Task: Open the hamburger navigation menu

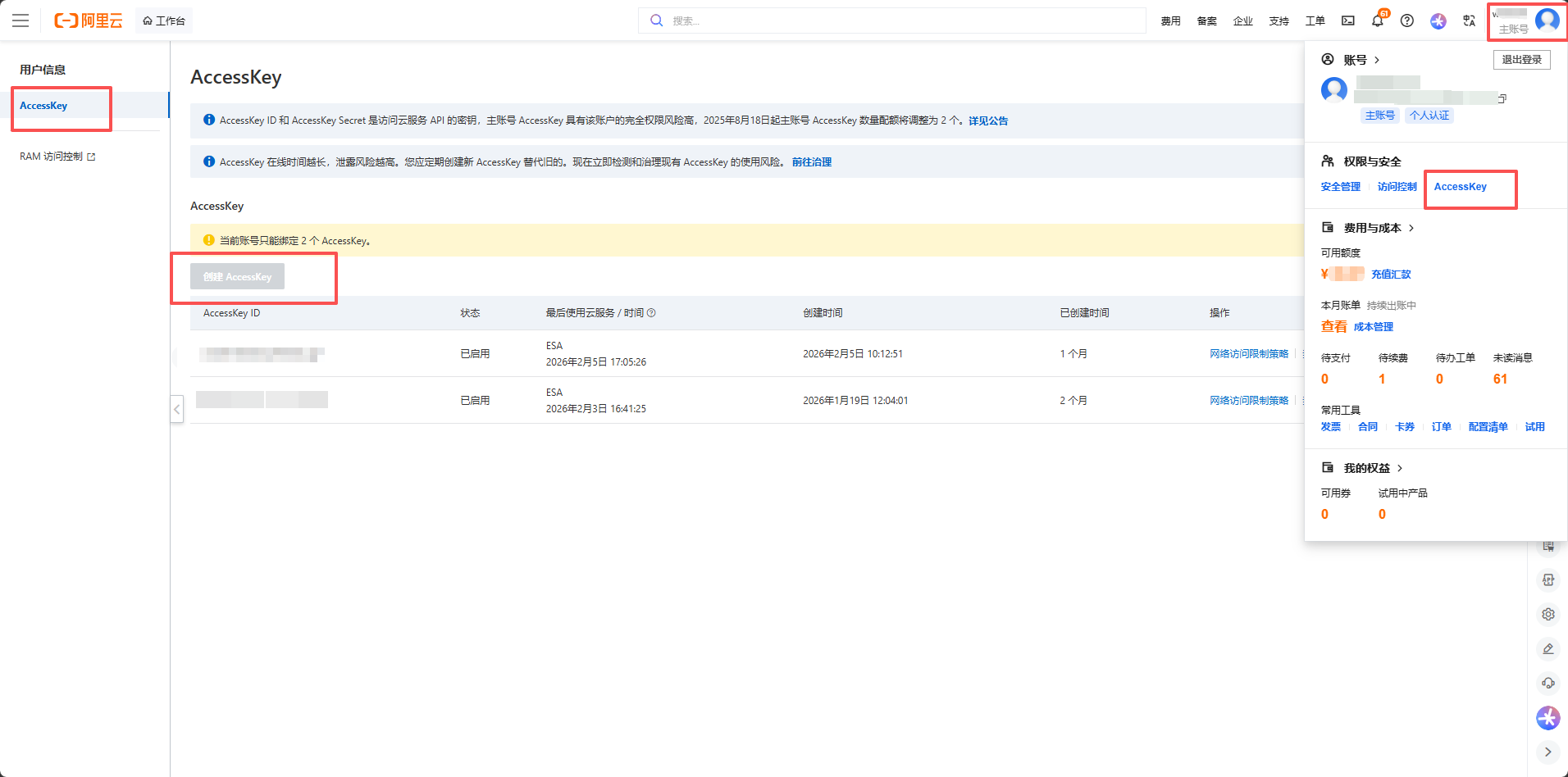Action: [x=21, y=20]
